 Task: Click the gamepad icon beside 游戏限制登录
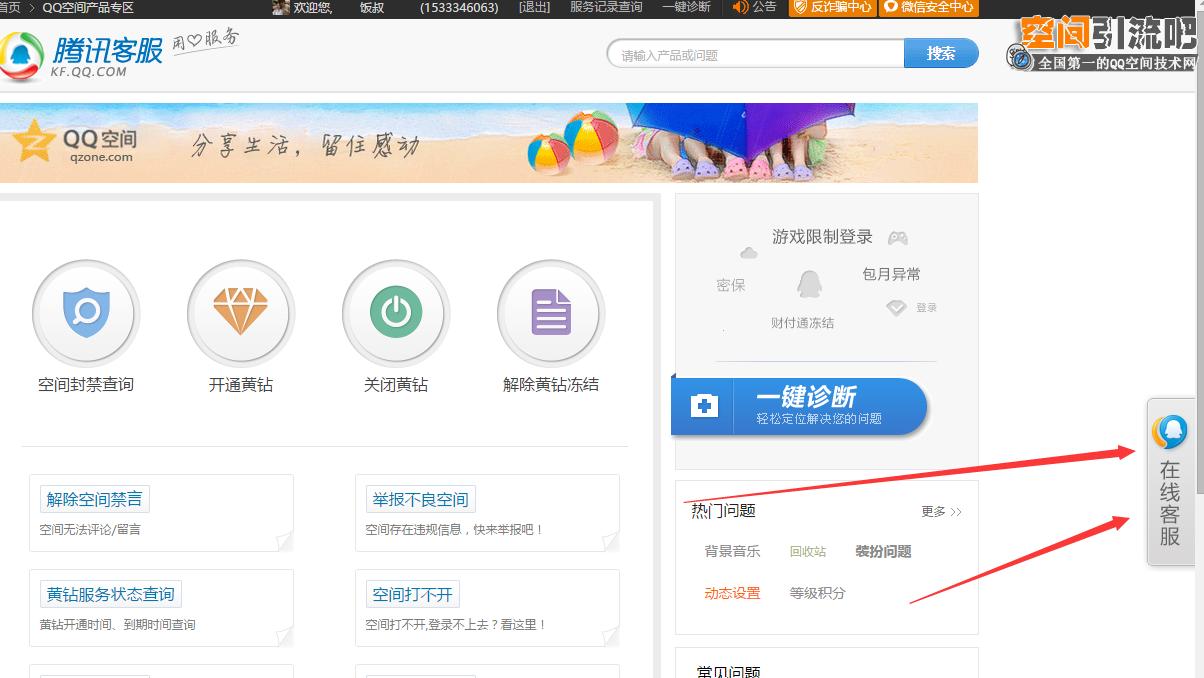[897, 237]
